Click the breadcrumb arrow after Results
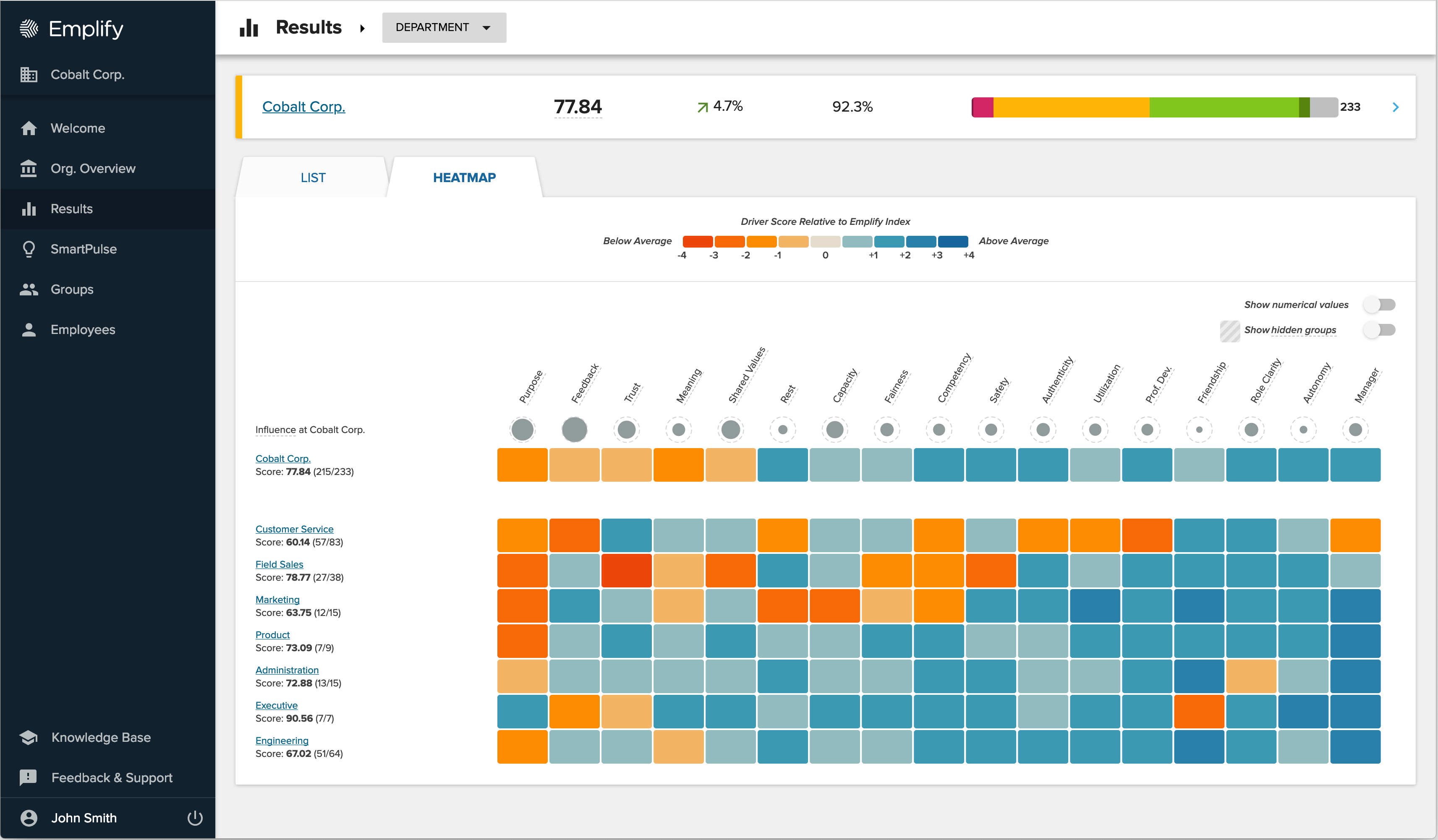 point(362,28)
